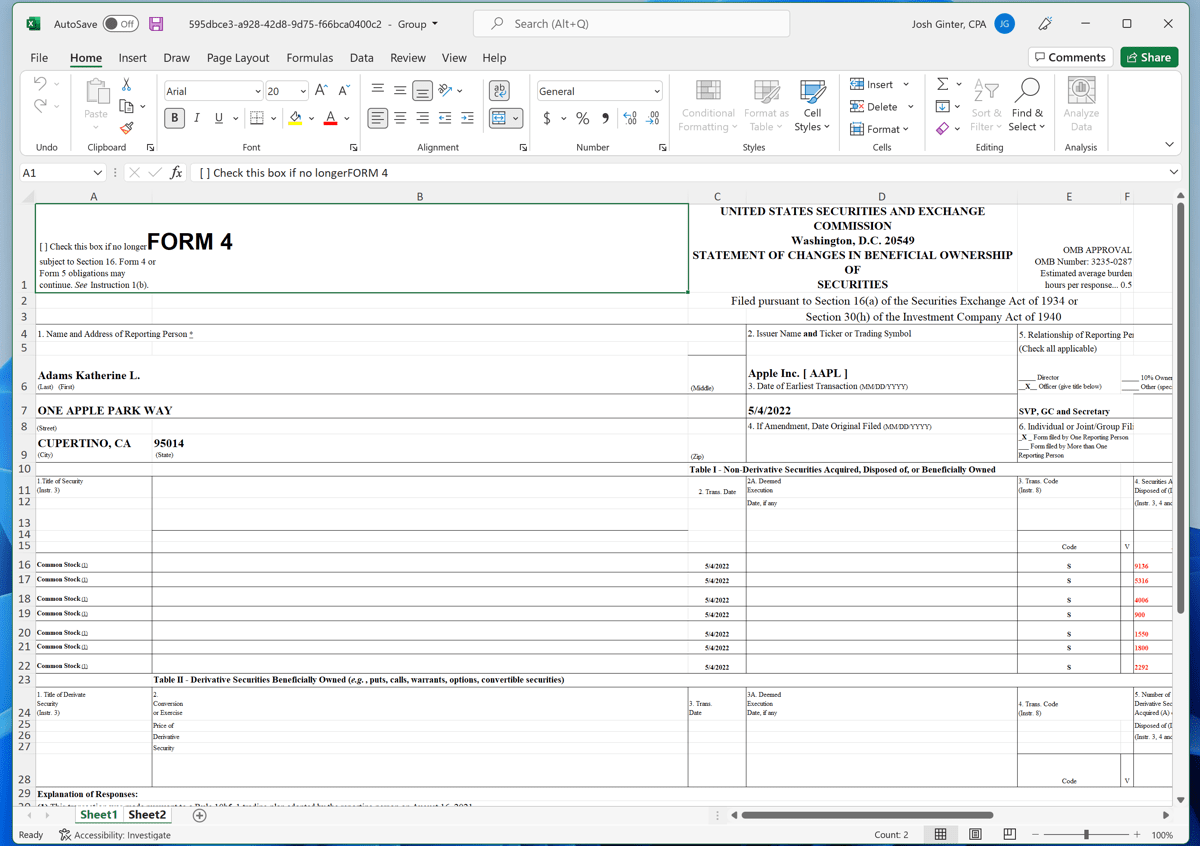The height and width of the screenshot is (846, 1200).
Task: Decrease font size with smaller A icon
Action: (344, 91)
